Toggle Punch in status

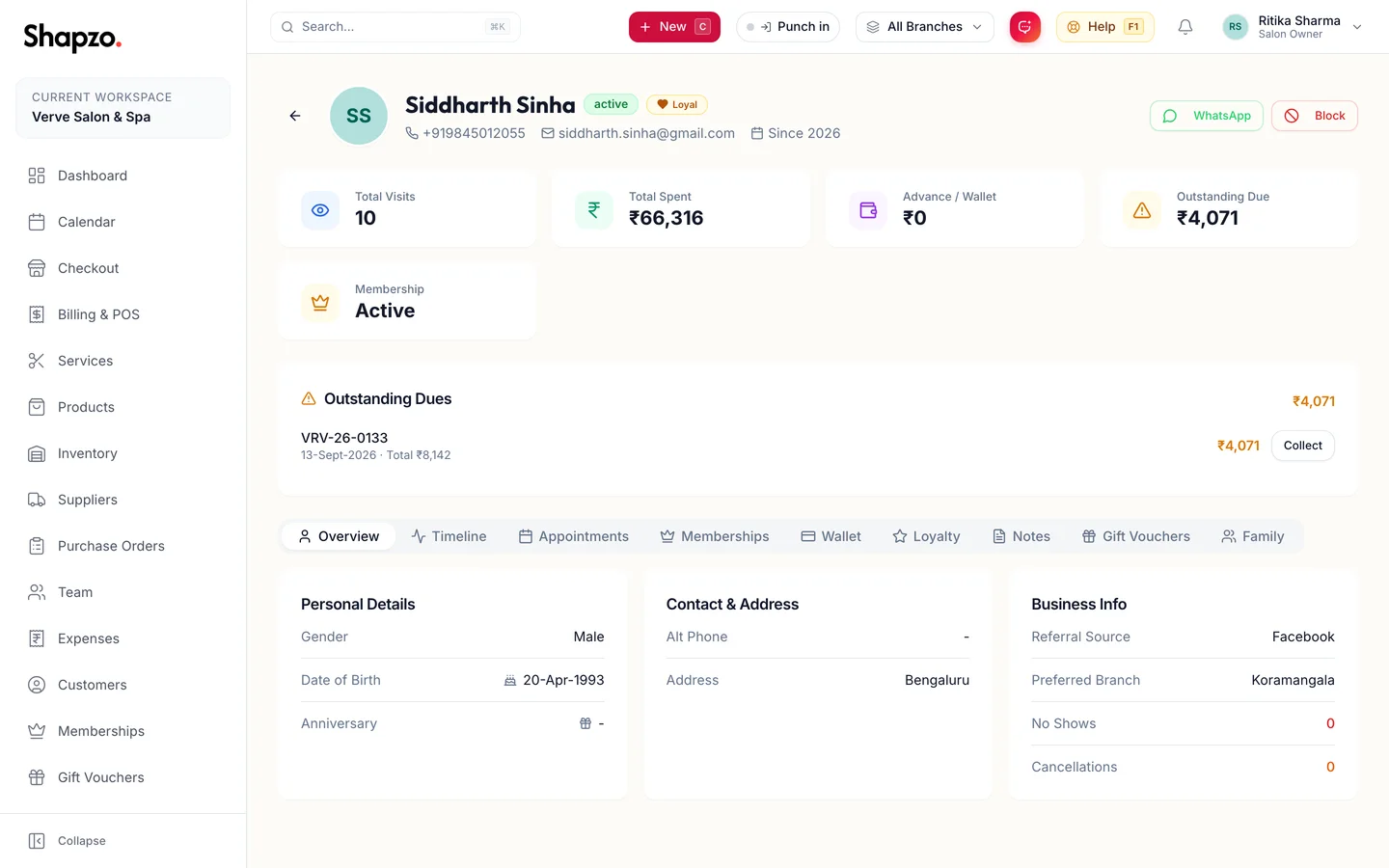pyautogui.click(x=788, y=27)
